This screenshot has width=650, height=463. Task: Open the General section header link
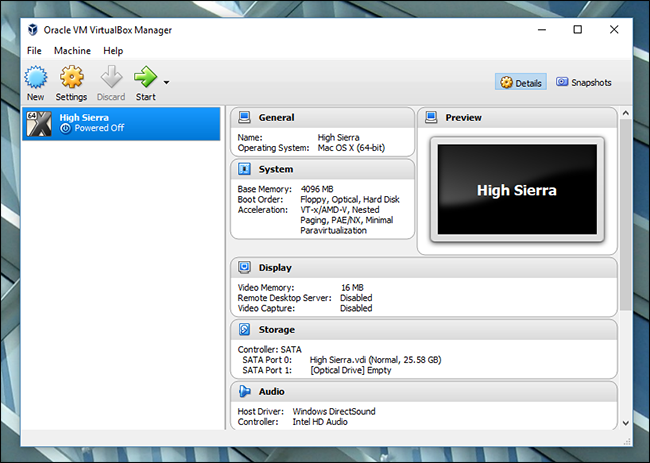pos(276,118)
